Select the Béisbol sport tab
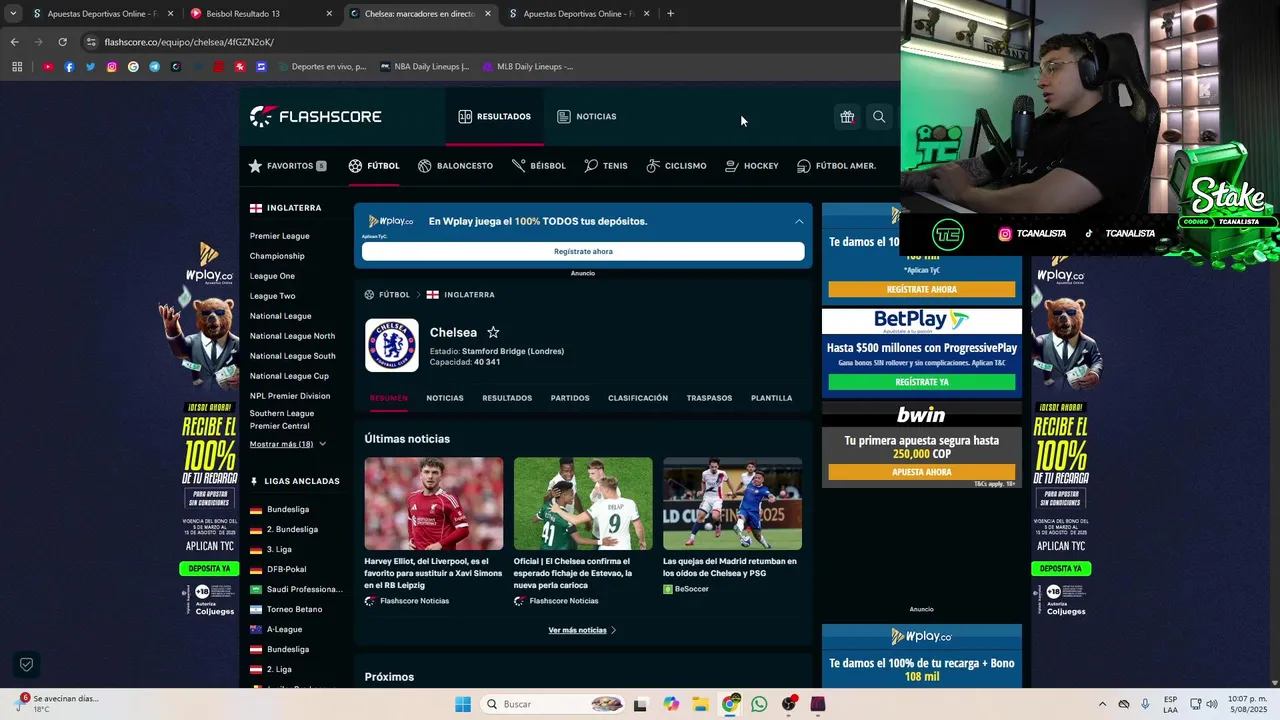This screenshot has width=1280, height=720. (x=538, y=166)
